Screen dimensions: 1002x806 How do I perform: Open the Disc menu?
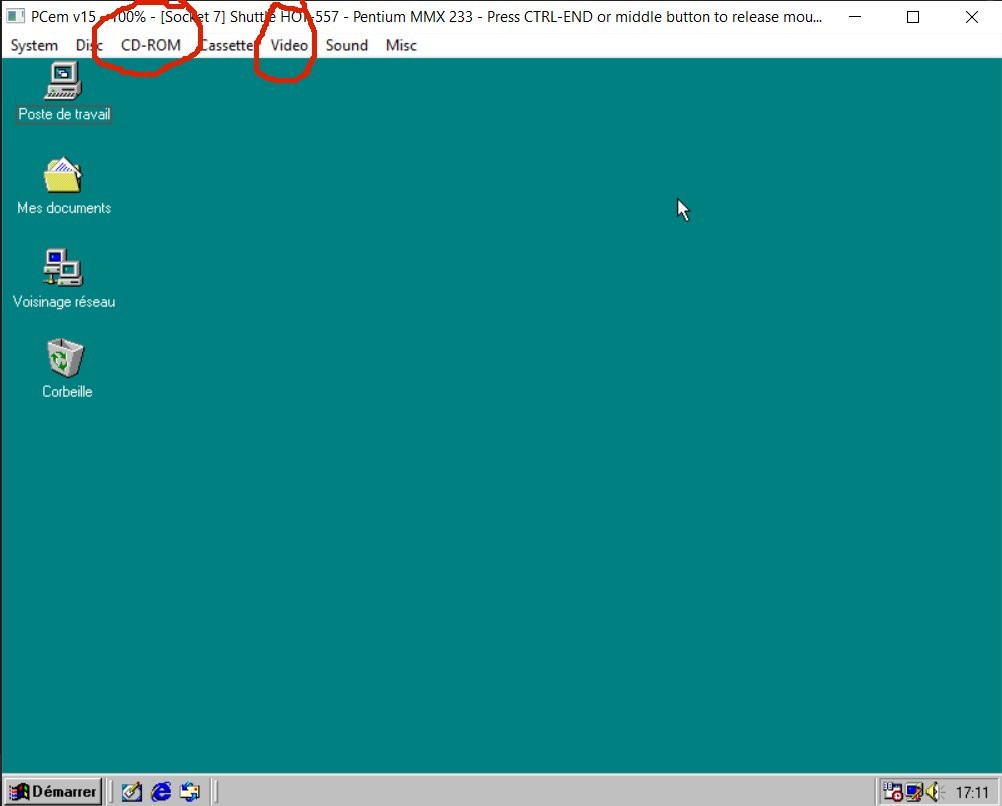point(89,45)
